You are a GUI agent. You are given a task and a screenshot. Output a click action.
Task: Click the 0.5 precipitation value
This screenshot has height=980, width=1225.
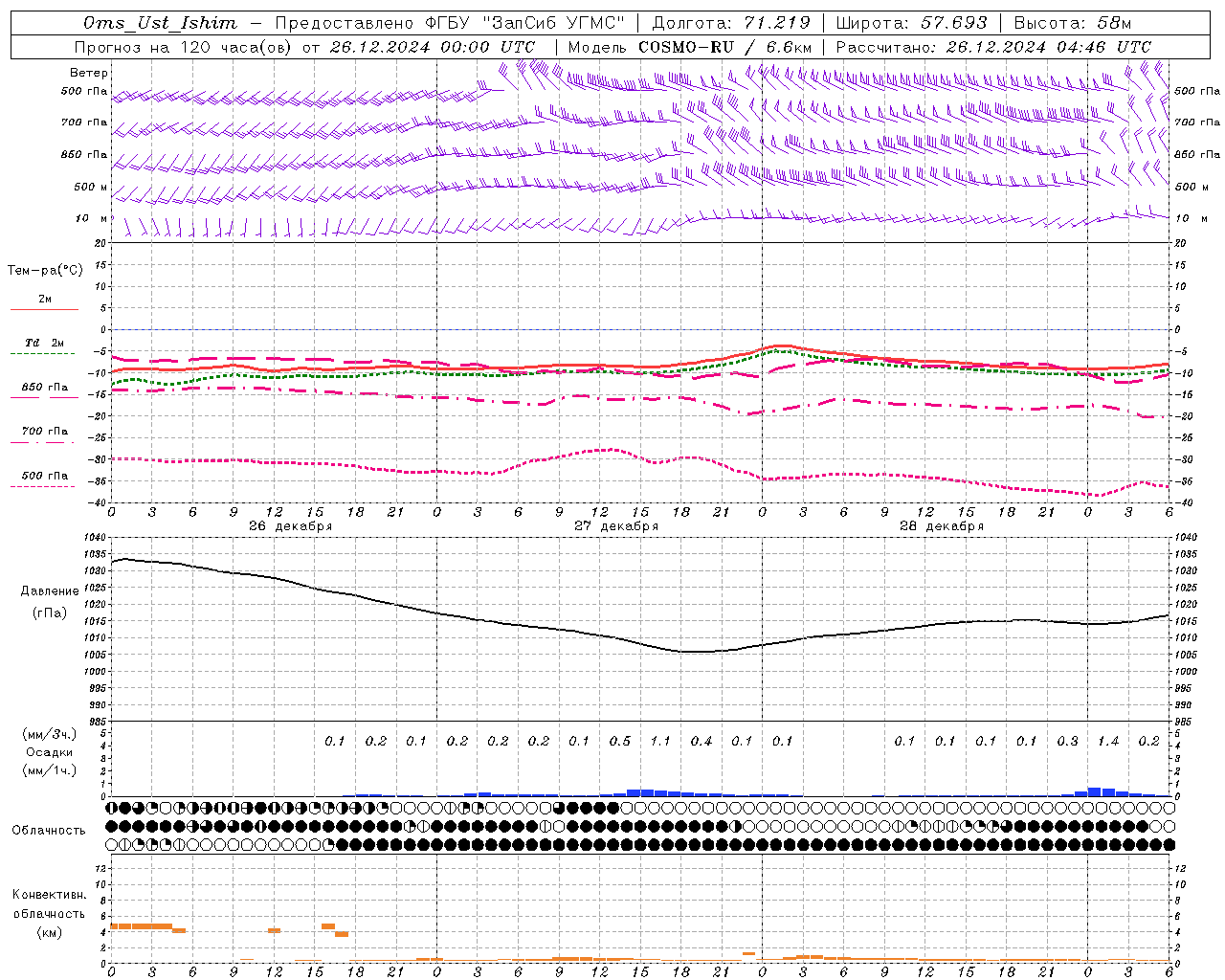[x=620, y=742]
